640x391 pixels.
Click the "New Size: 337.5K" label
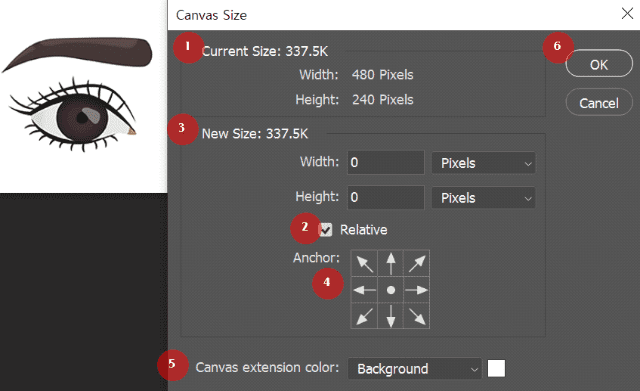pos(255,134)
